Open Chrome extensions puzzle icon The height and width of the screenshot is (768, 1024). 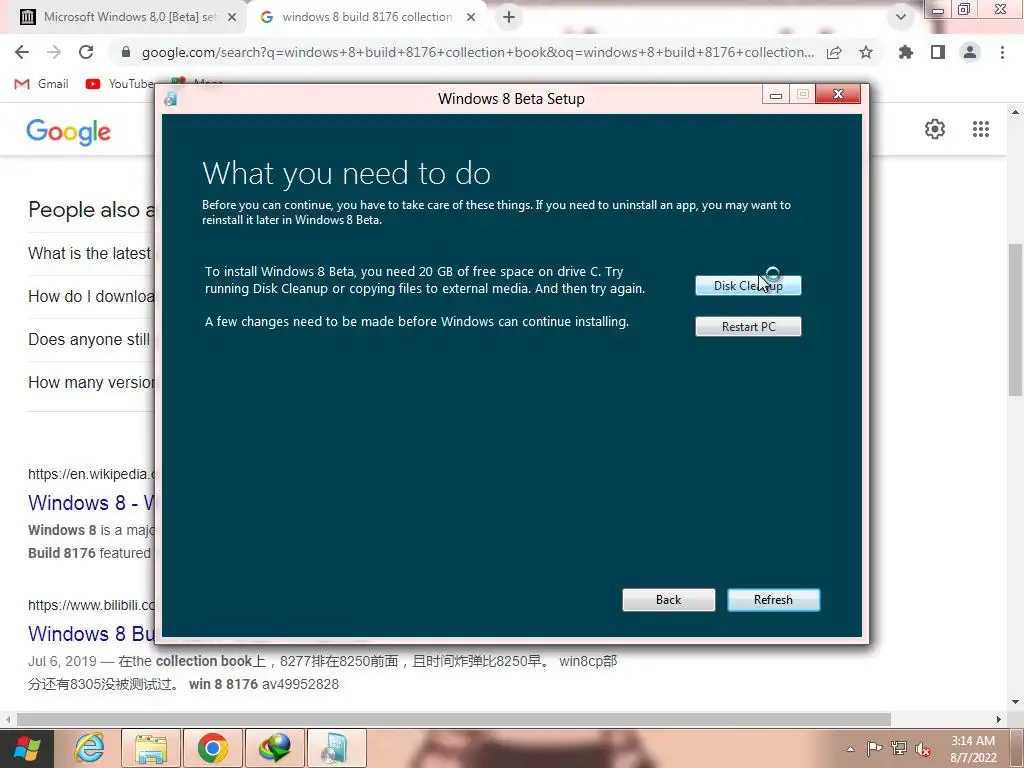coord(905,52)
